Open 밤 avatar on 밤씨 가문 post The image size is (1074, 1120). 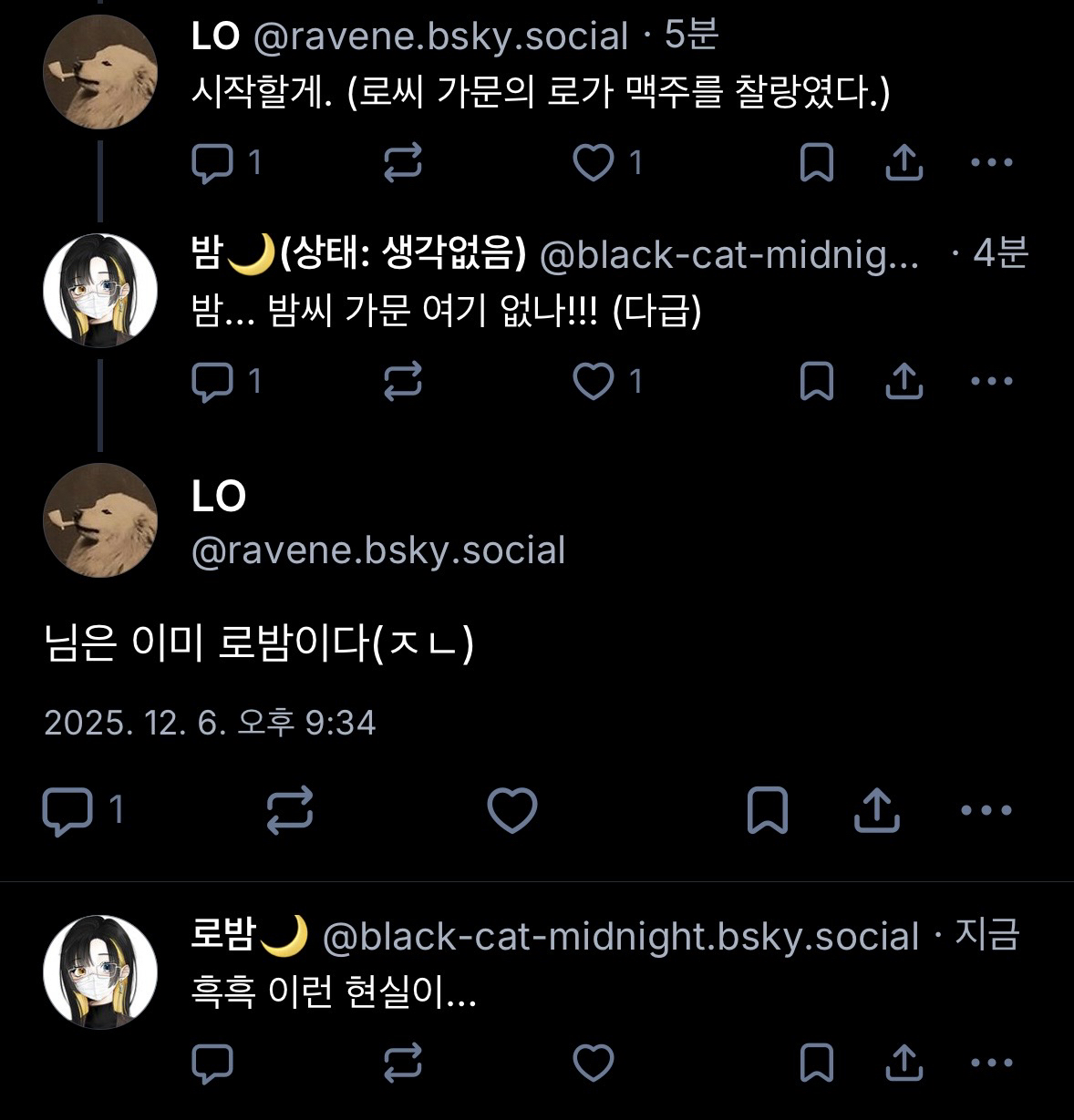coord(100,290)
